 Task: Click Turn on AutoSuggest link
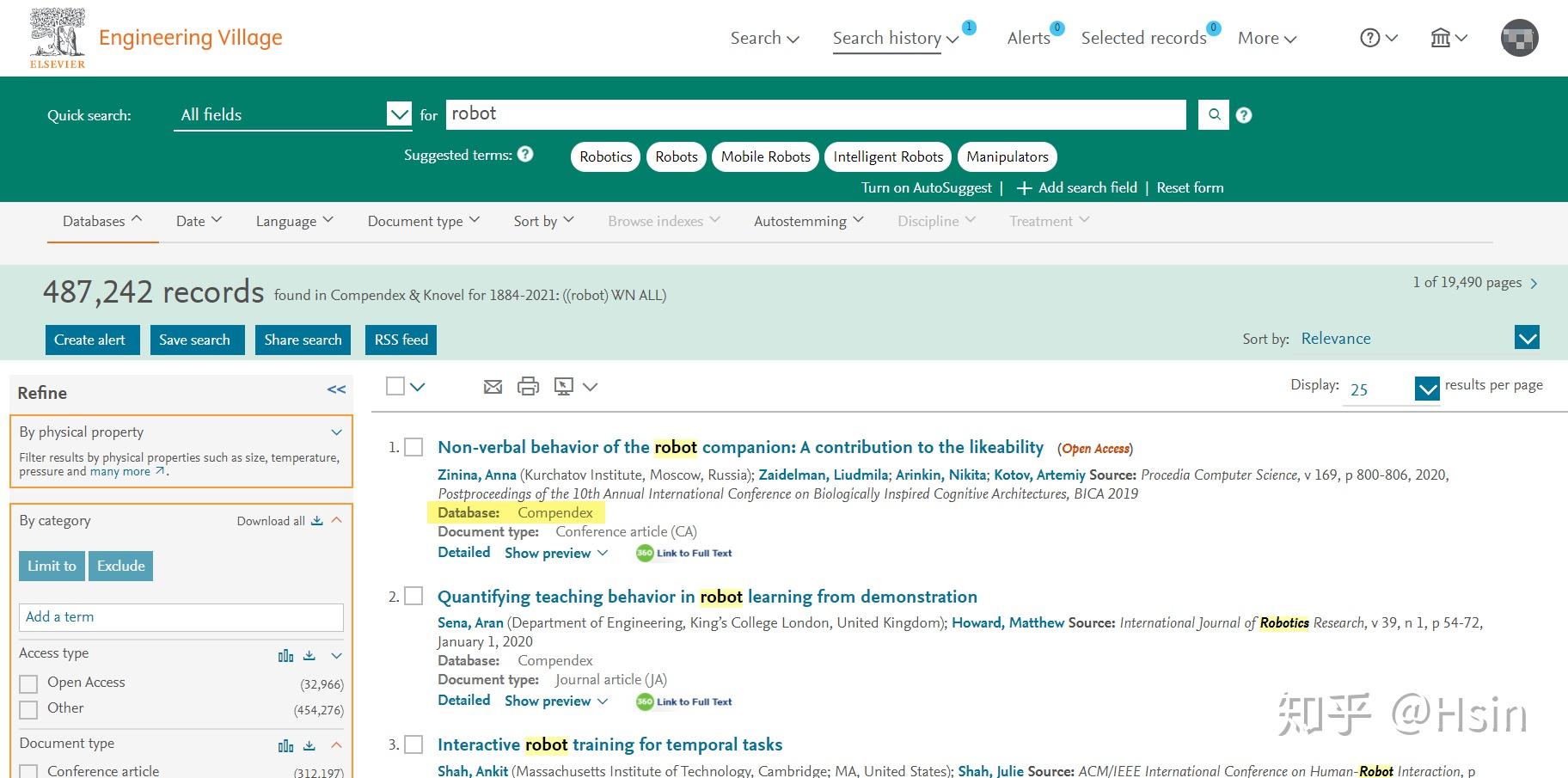click(926, 187)
